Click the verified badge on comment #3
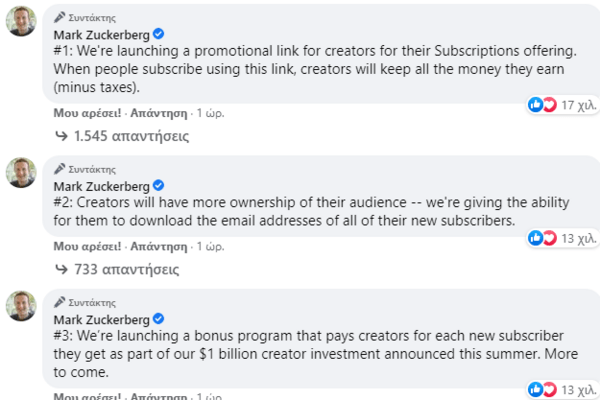Screen dimensions: 600x400 point(158,319)
